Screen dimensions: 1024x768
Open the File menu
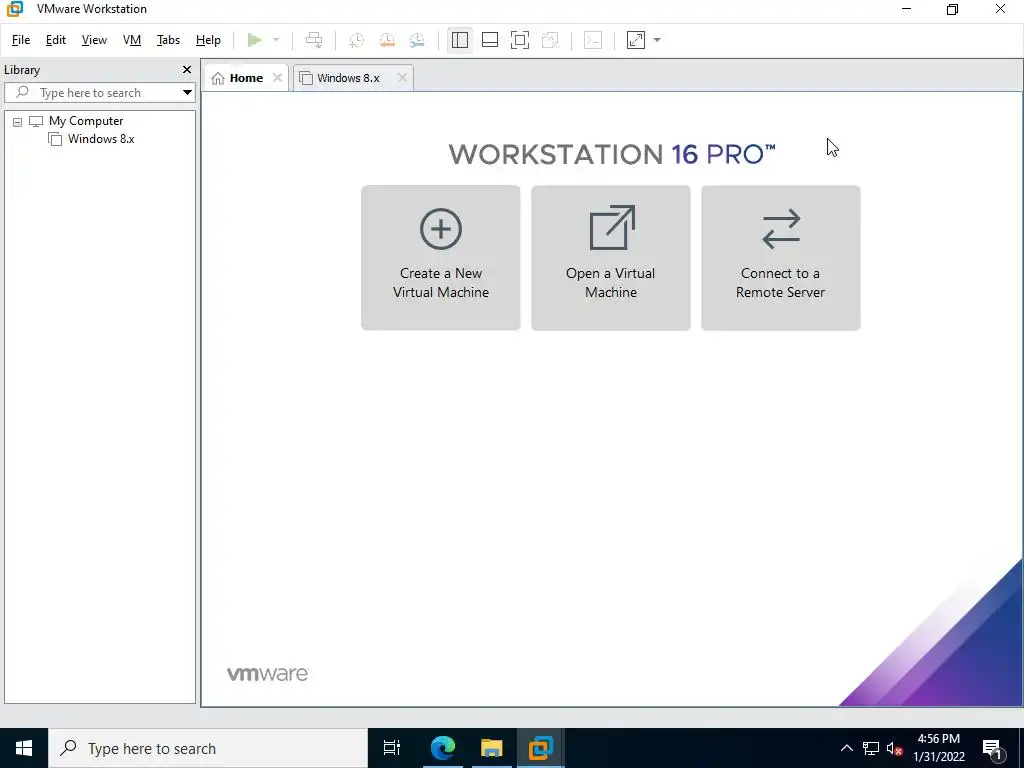[x=21, y=40]
